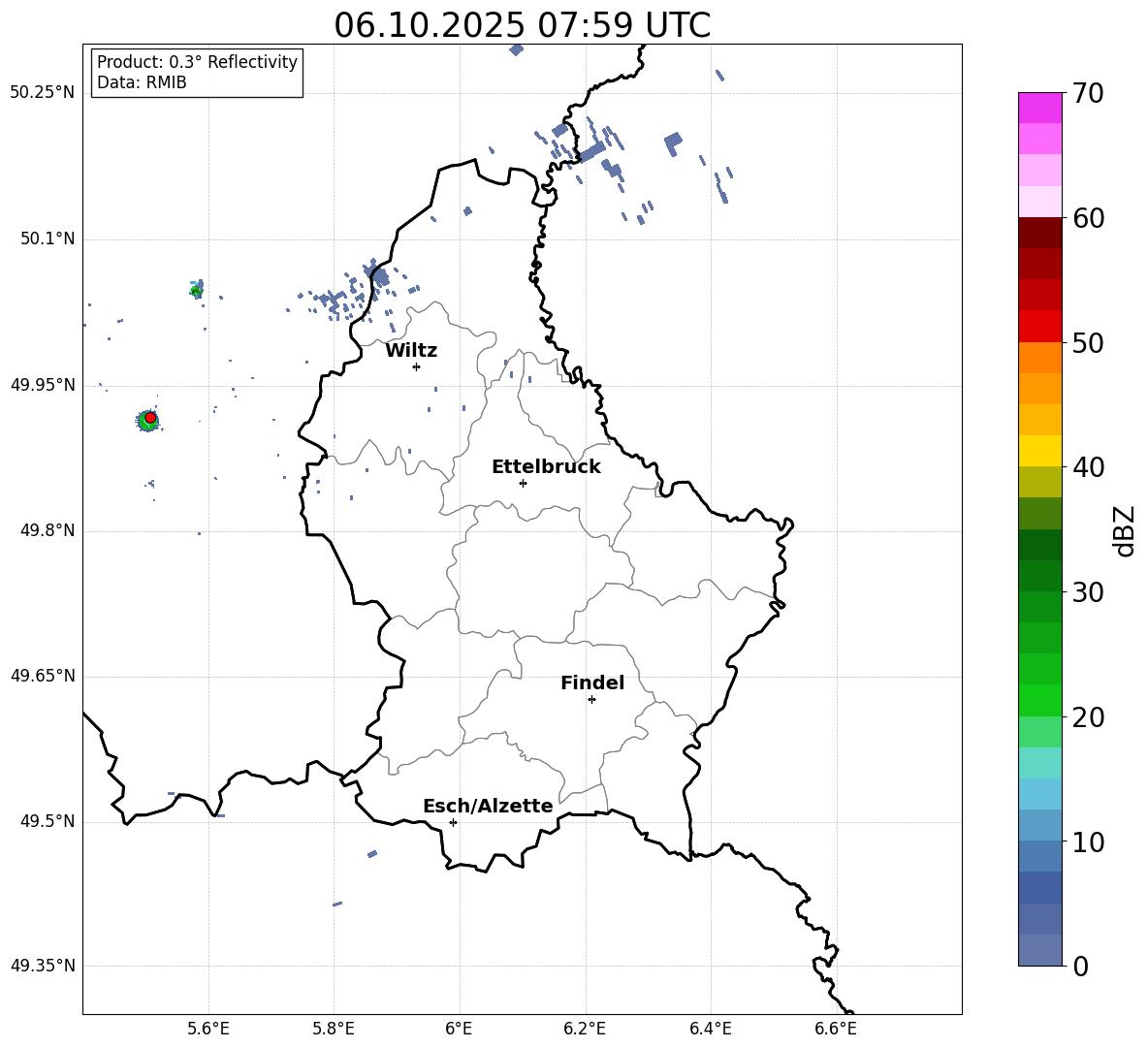Click the Wiltz location cross marker
Screen dimensions: 1148x1048
[416, 366]
